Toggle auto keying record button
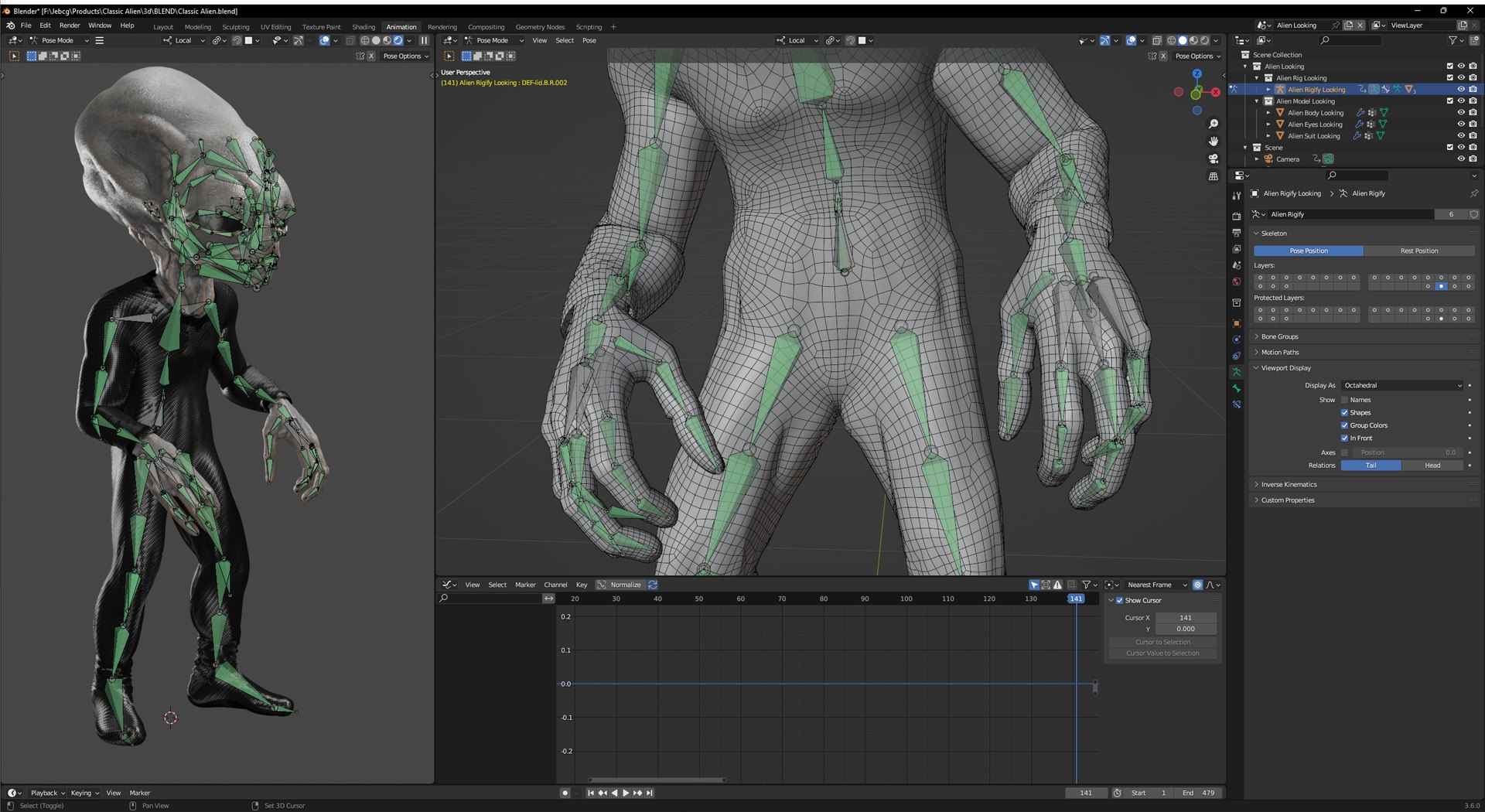1485x812 pixels. (x=565, y=793)
